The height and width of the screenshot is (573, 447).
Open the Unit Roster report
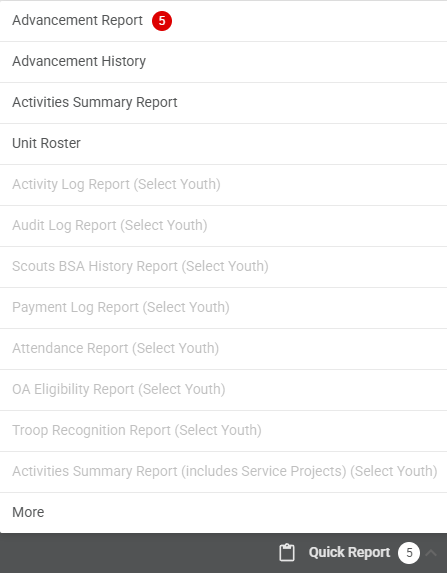(x=223, y=144)
